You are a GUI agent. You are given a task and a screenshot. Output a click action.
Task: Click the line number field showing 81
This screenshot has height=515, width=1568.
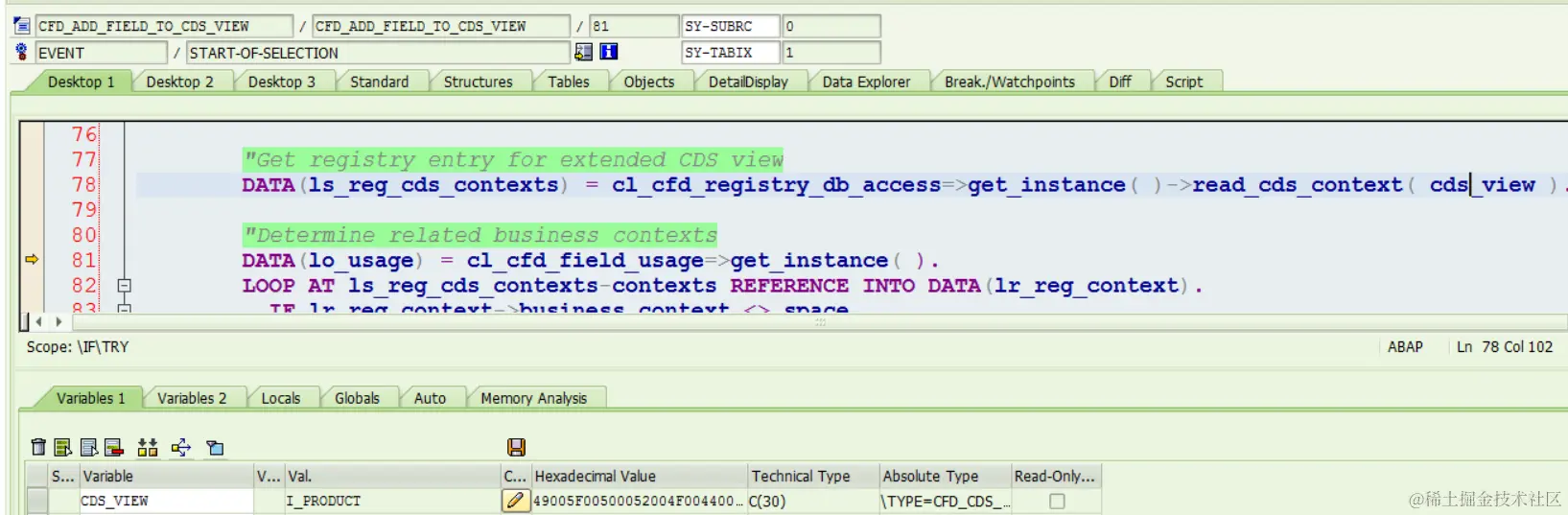(634, 26)
